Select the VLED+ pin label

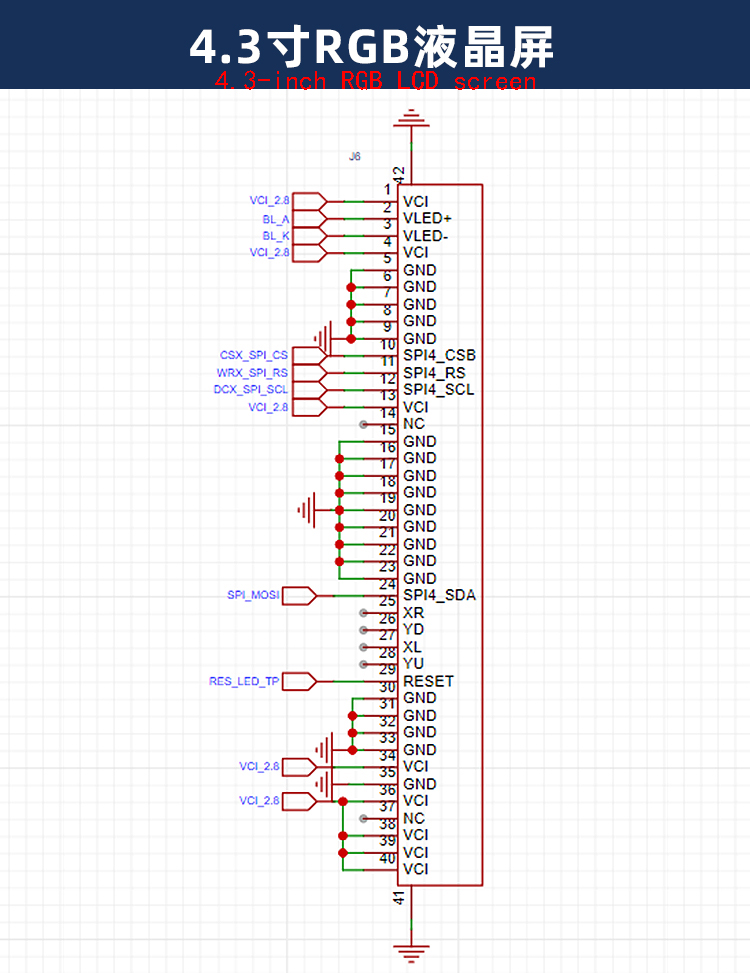(x=427, y=218)
